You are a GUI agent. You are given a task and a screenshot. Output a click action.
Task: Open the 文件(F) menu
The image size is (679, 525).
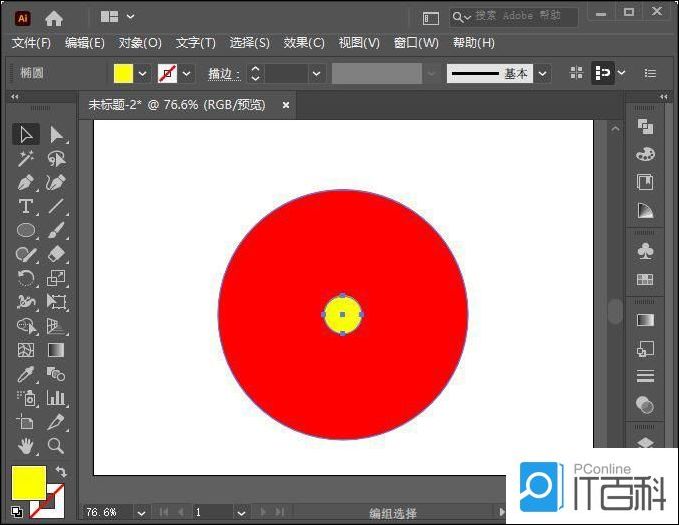click(31, 43)
